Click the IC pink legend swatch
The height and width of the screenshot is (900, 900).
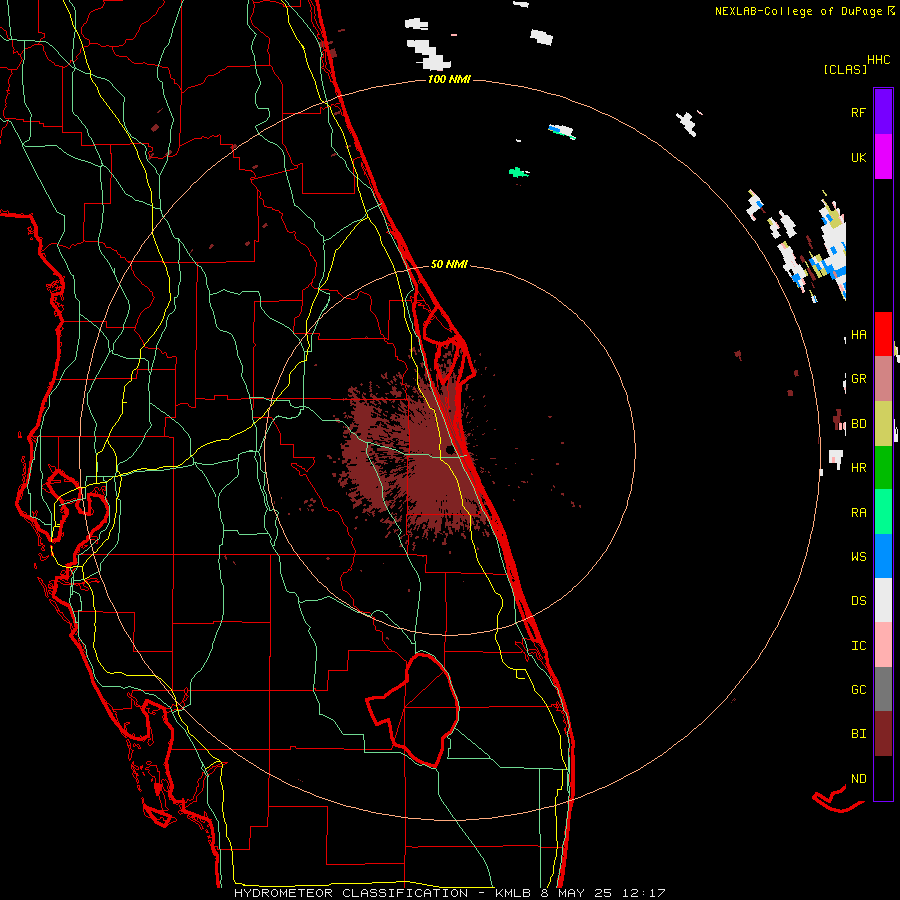coord(883,645)
